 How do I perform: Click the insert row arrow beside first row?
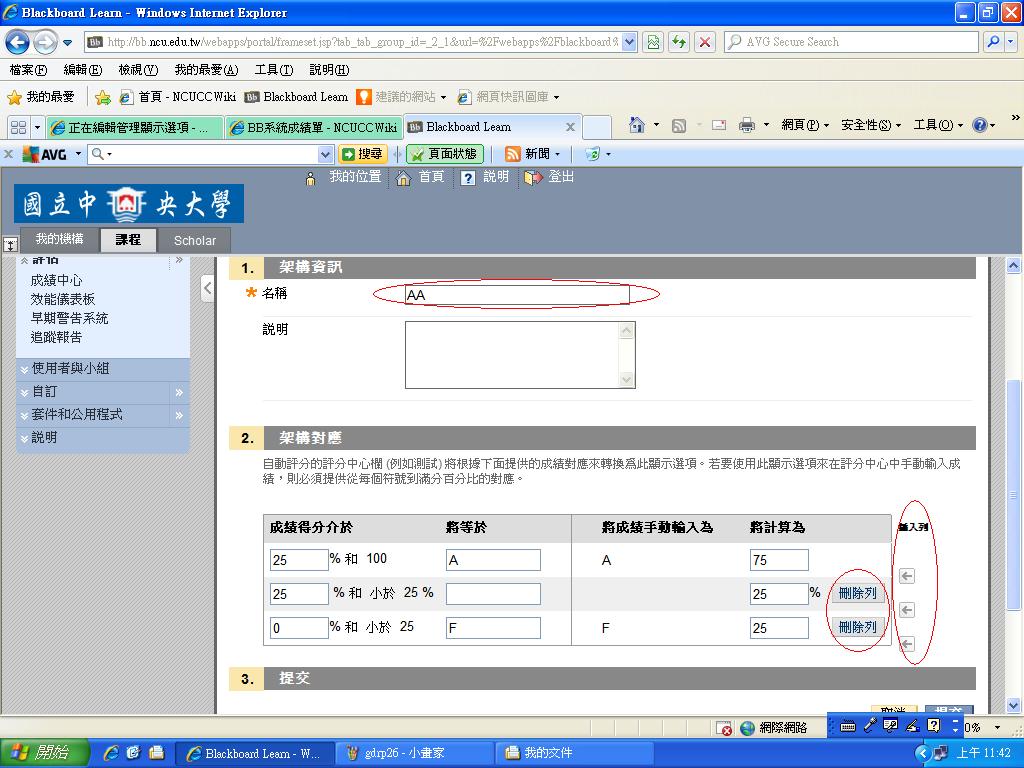coord(906,576)
